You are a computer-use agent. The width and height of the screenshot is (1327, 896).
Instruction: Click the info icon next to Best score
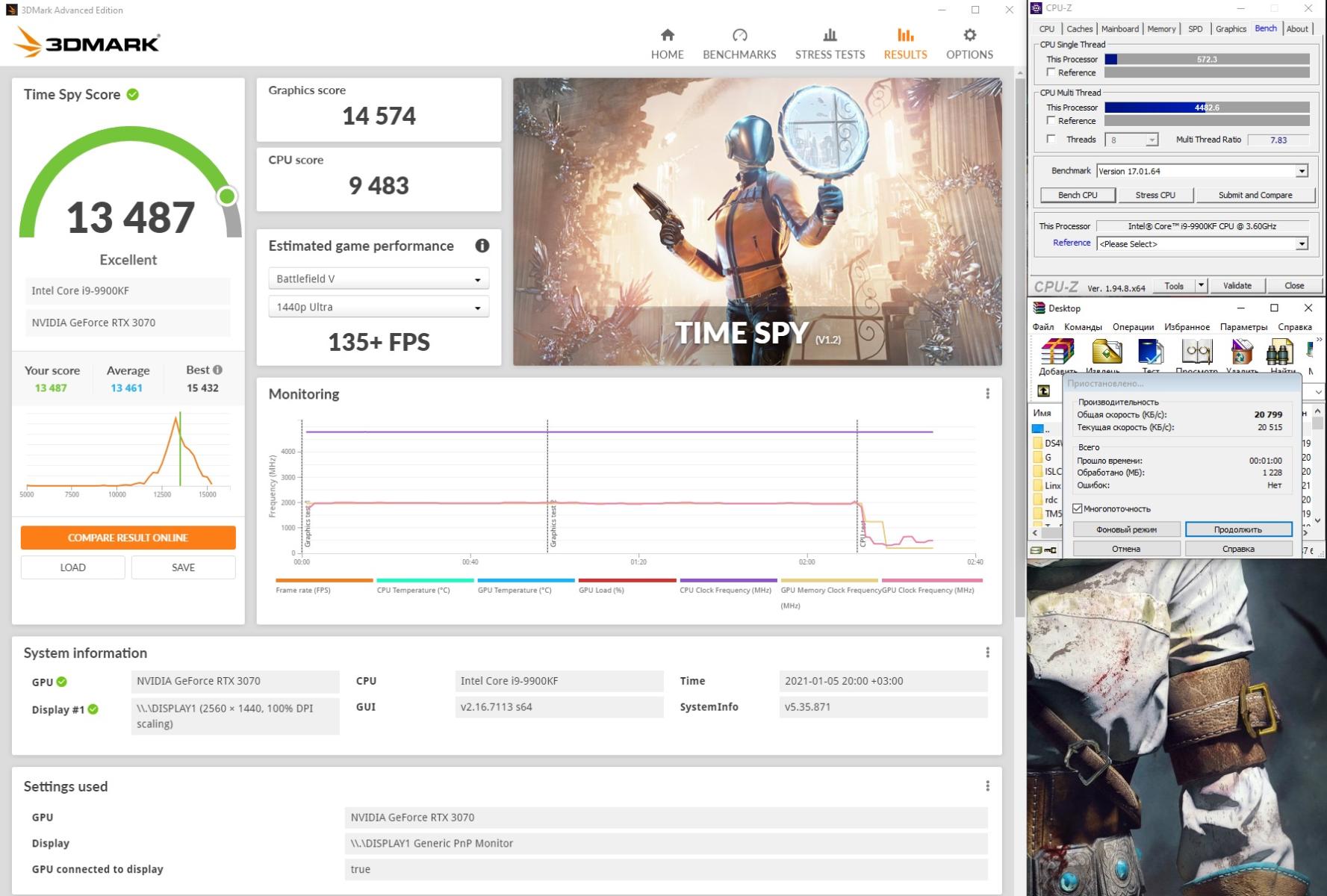[217, 370]
